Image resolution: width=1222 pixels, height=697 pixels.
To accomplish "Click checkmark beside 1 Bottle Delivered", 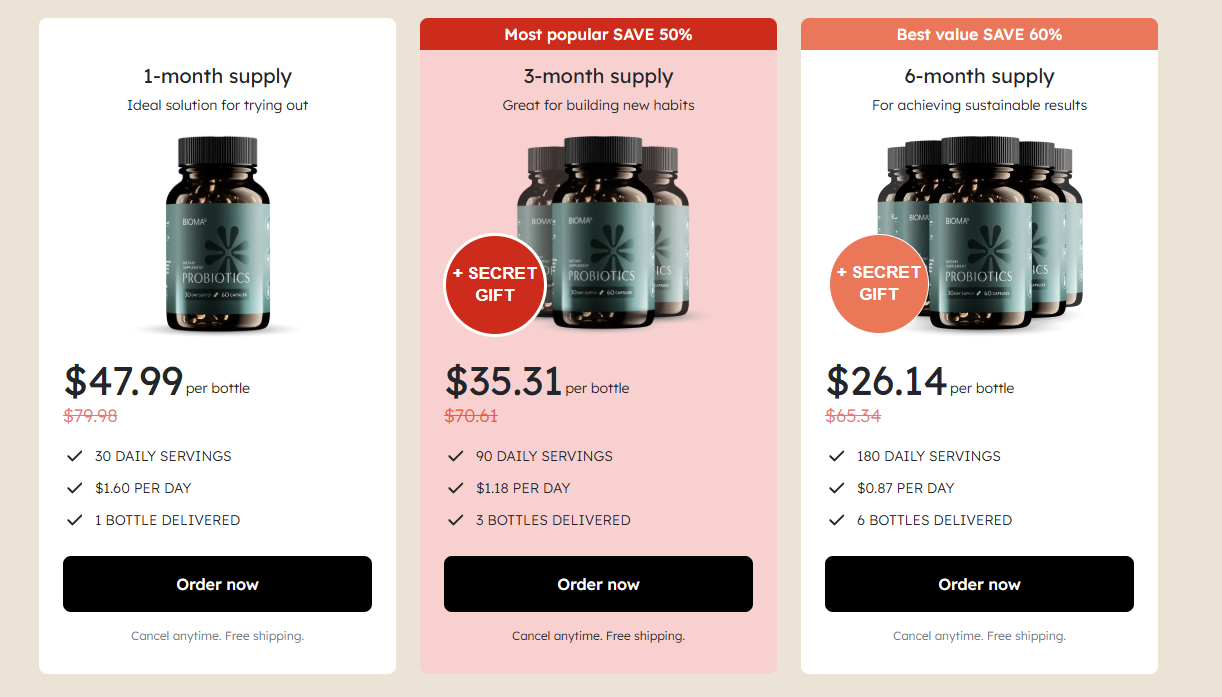I will point(74,520).
